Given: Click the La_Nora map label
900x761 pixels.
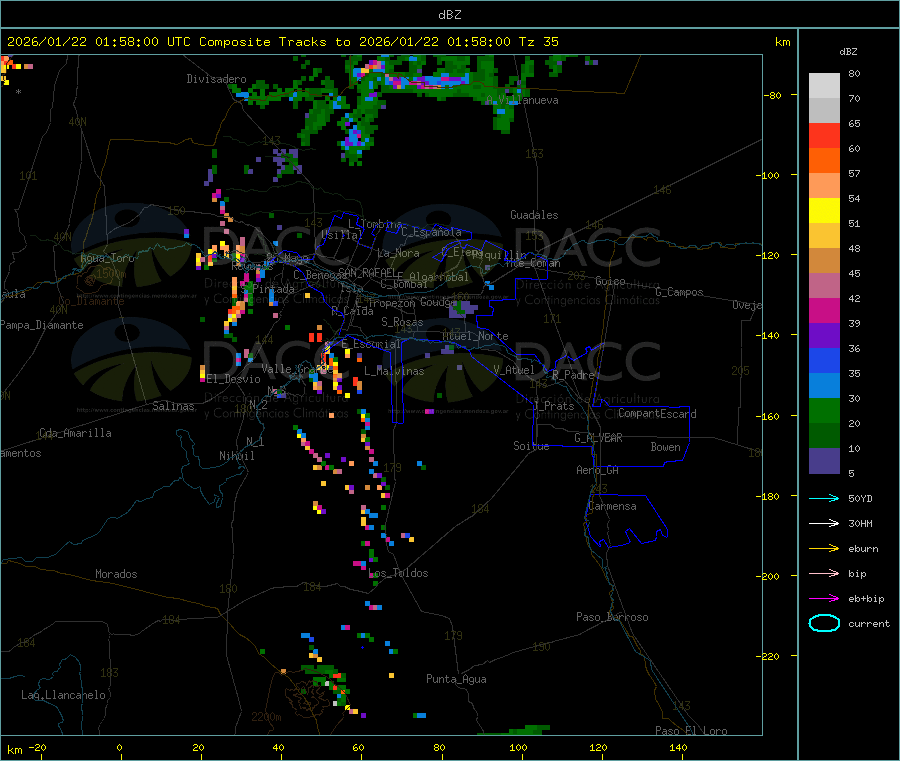Looking at the screenshot, I should pyautogui.click(x=398, y=253).
